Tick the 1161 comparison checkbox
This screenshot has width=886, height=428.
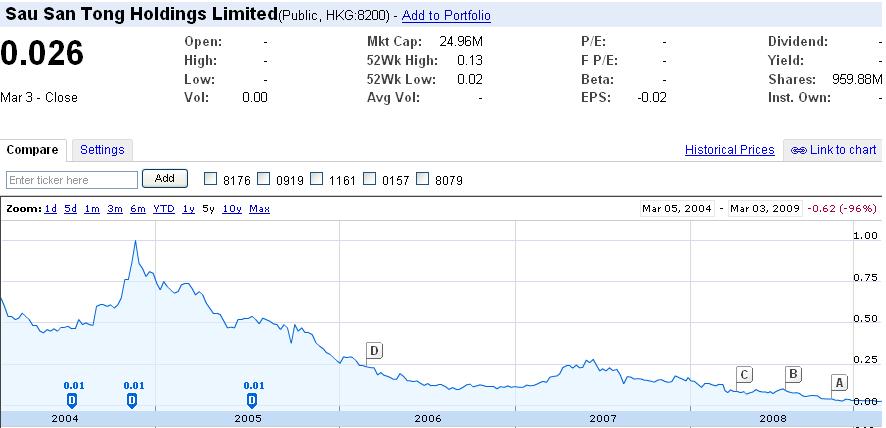(316, 179)
